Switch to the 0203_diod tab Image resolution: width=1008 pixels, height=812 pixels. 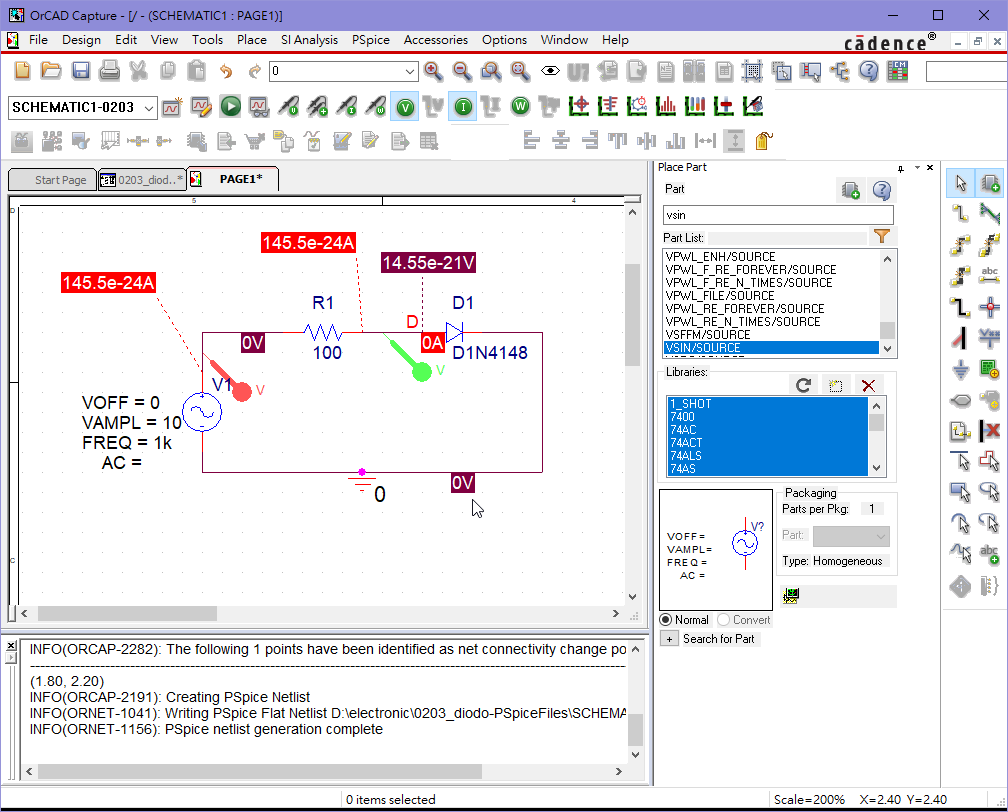tap(142, 180)
